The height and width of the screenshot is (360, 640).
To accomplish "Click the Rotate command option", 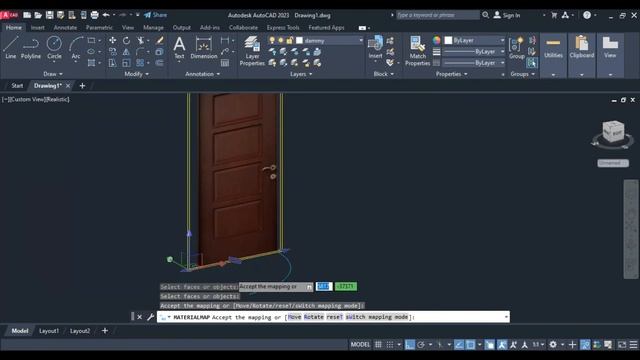I will click(x=313, y=317).
